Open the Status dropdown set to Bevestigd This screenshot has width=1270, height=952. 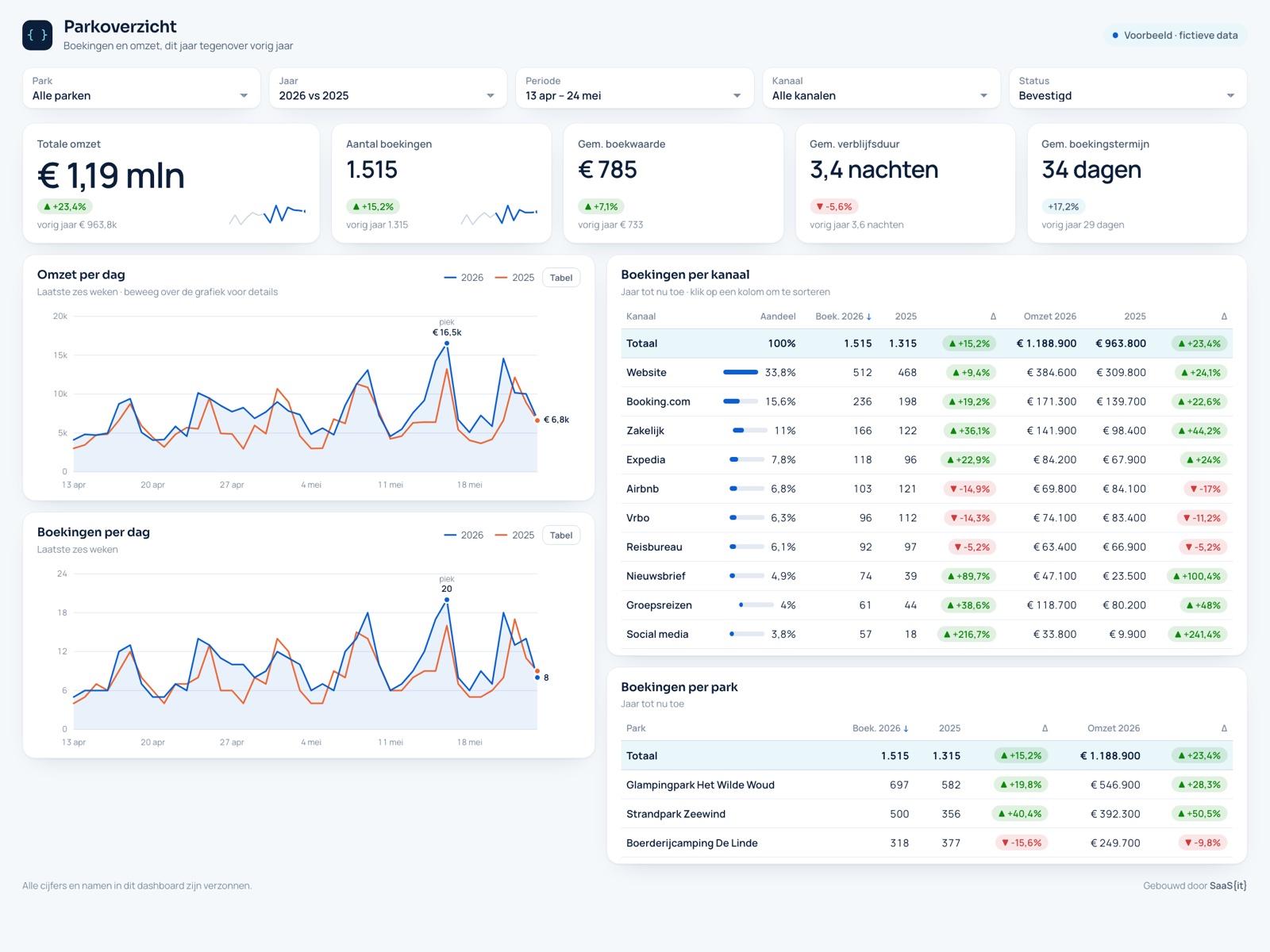pyautogui.click(x=1128, y=88)
